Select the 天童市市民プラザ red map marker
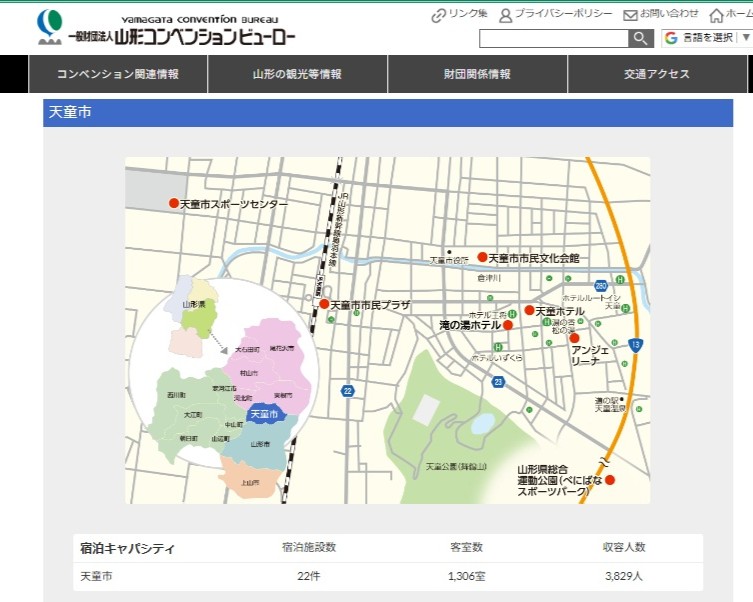 coord(324,303)
